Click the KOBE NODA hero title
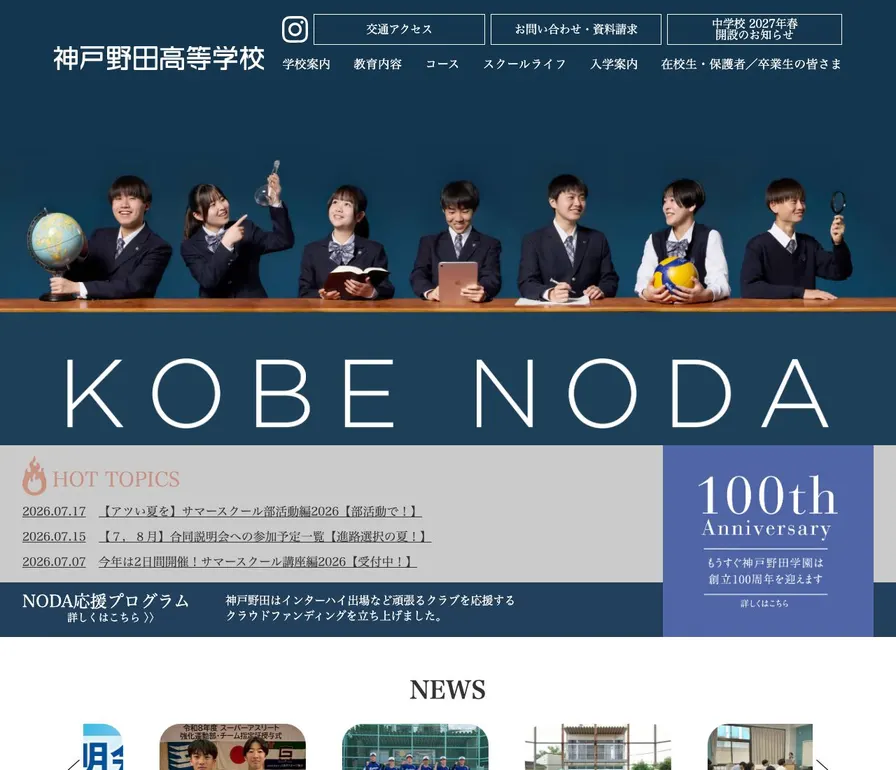Screen dimensions: 896x770 pos(447,393)
